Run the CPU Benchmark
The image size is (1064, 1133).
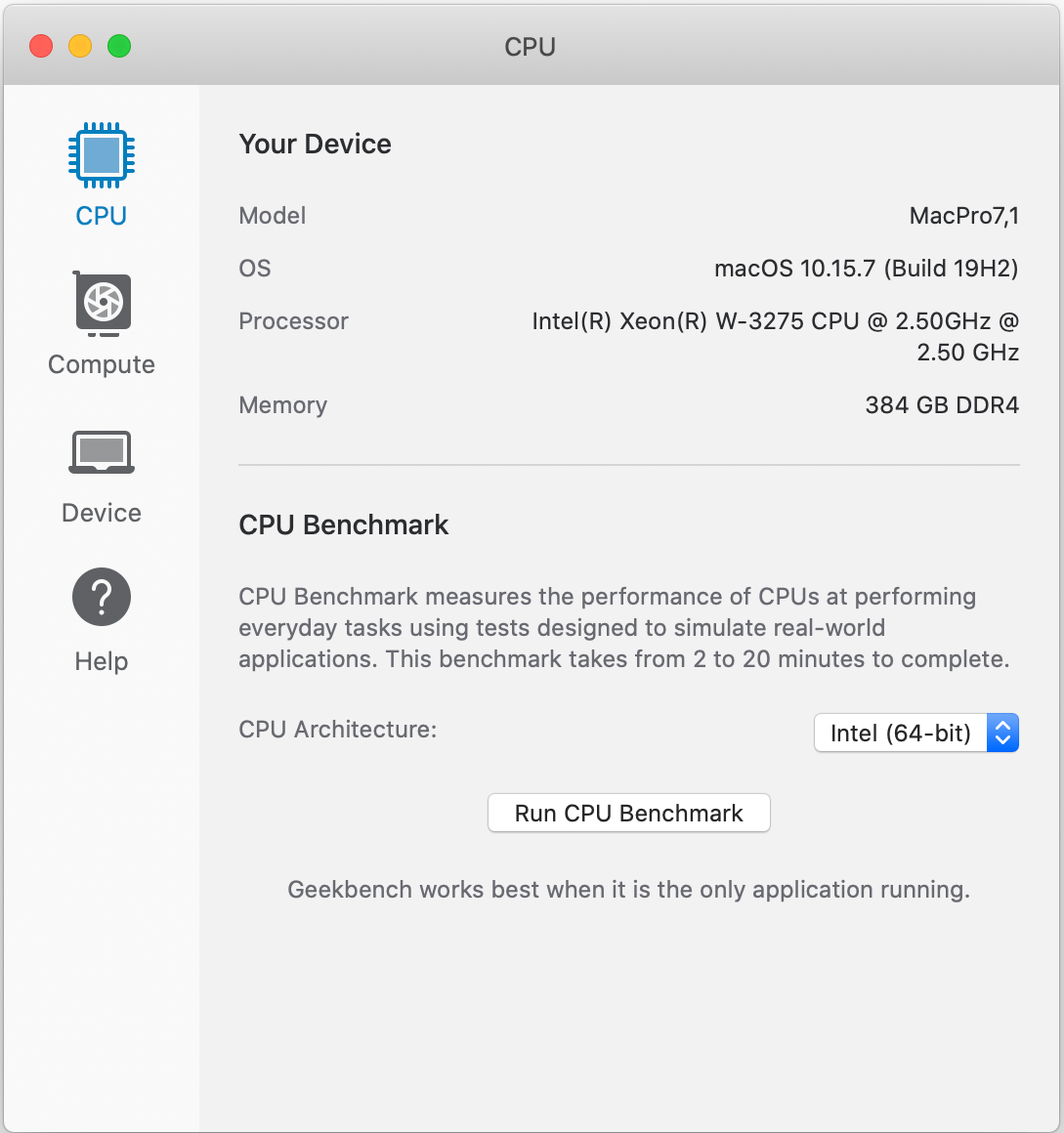coord(629,813)
